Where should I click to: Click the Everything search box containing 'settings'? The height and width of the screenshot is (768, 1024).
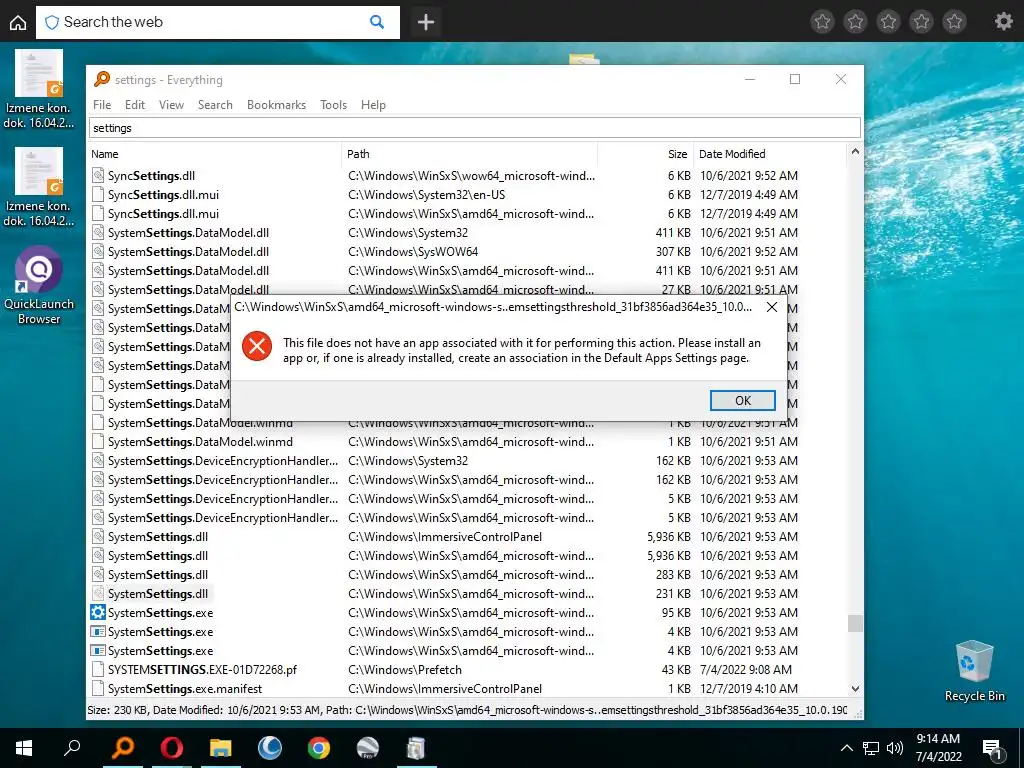click(475, 128)
